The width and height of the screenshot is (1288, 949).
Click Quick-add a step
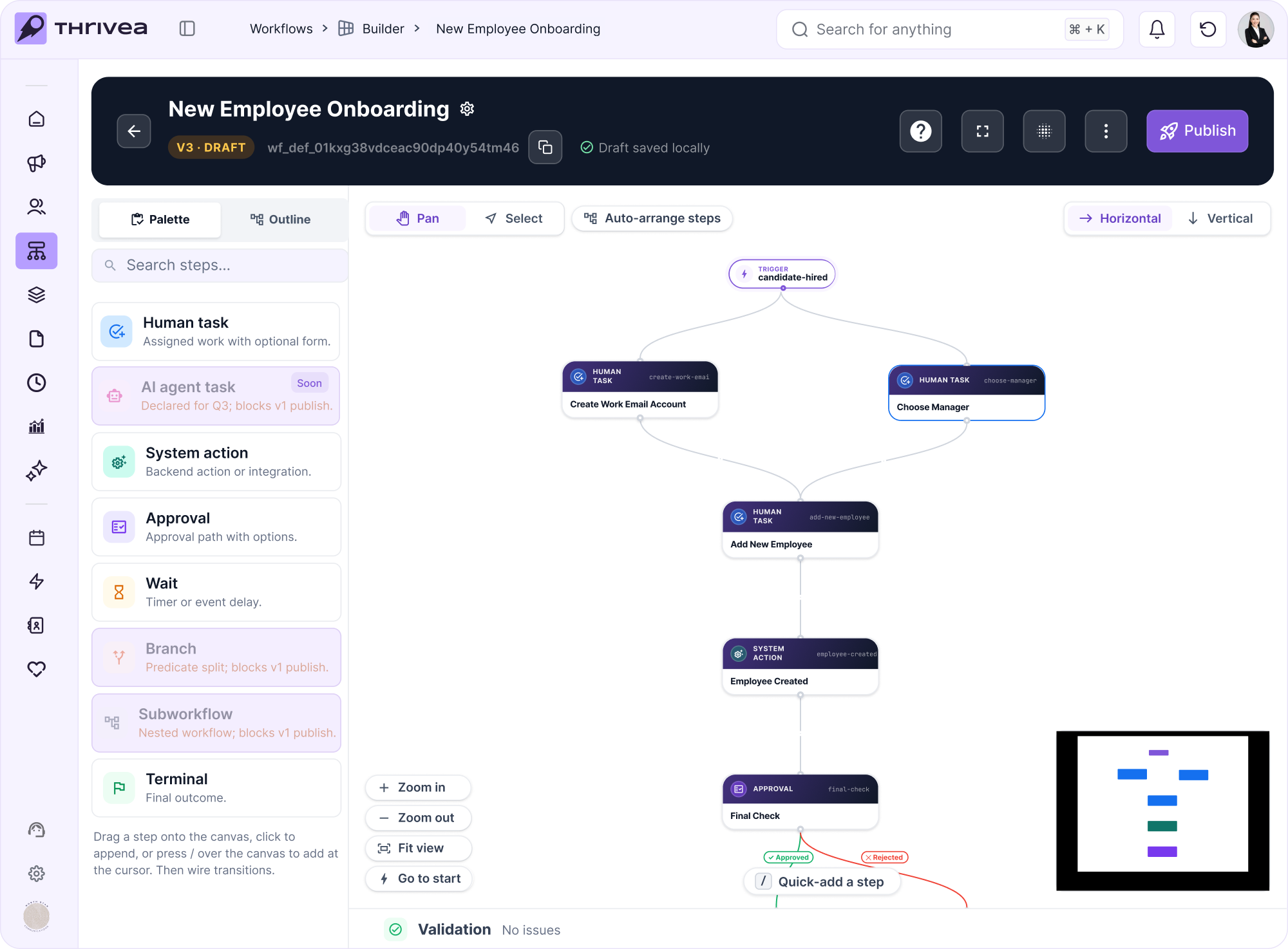pyautogui.click(x=822, y=881)
